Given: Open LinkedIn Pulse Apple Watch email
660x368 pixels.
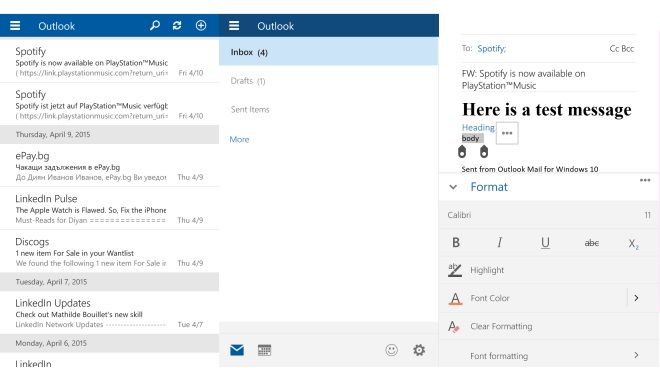Looking at the screenshot, I should (x=109, y=208).
